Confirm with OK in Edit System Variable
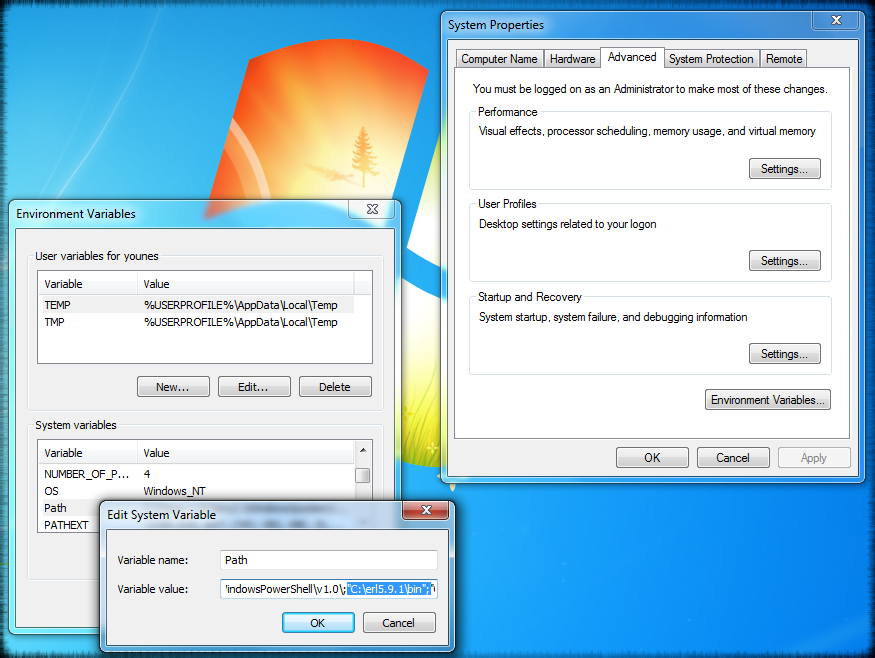Image resolution: width=875 pixels, height=658 pixels. coord(318,623)
